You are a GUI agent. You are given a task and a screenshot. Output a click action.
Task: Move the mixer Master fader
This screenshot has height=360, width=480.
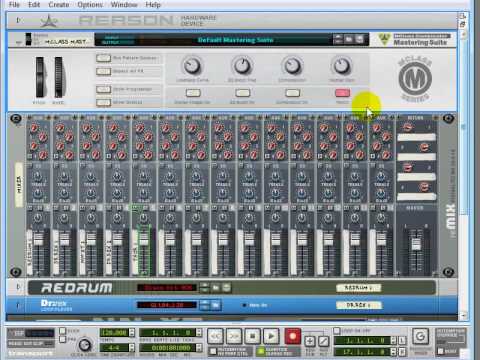pyautogui.click(x=416, y=243)
